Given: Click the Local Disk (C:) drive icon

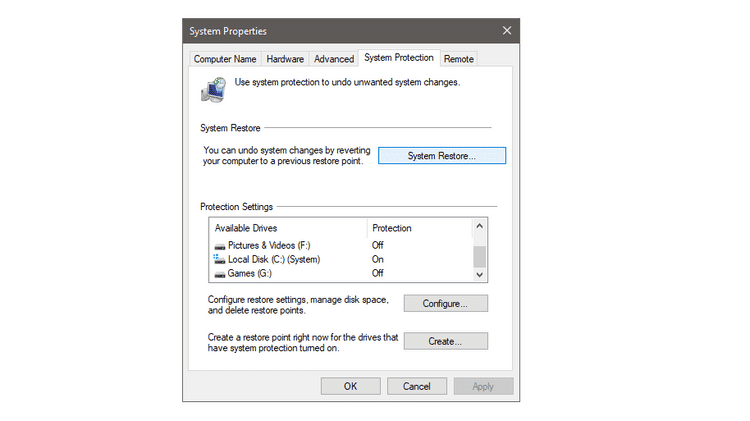Looking at the screenshot, I should tap(219, 259).
